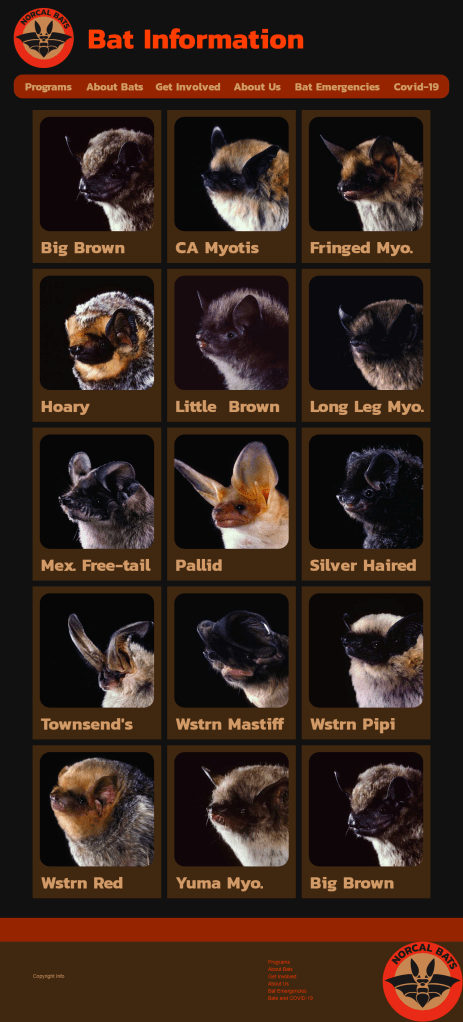Click the footer Programs link
The width and height of the screenshot is (463, 1022).
click(279, 962)
